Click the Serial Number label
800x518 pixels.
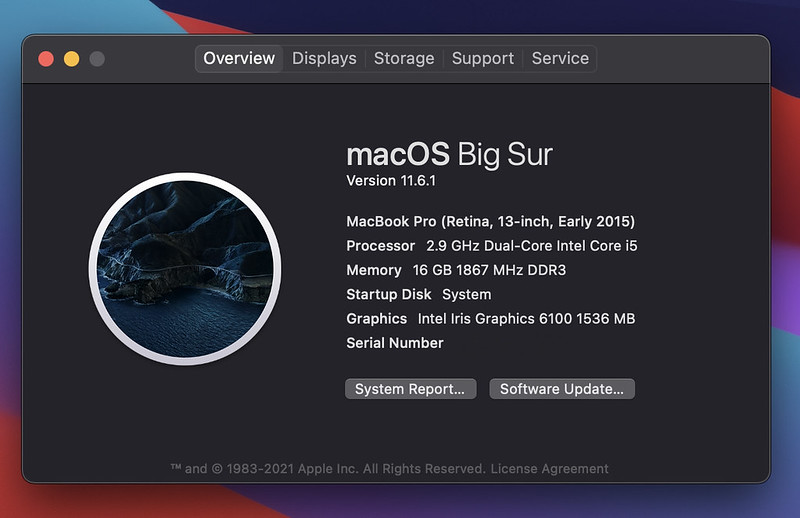point(395,343)
